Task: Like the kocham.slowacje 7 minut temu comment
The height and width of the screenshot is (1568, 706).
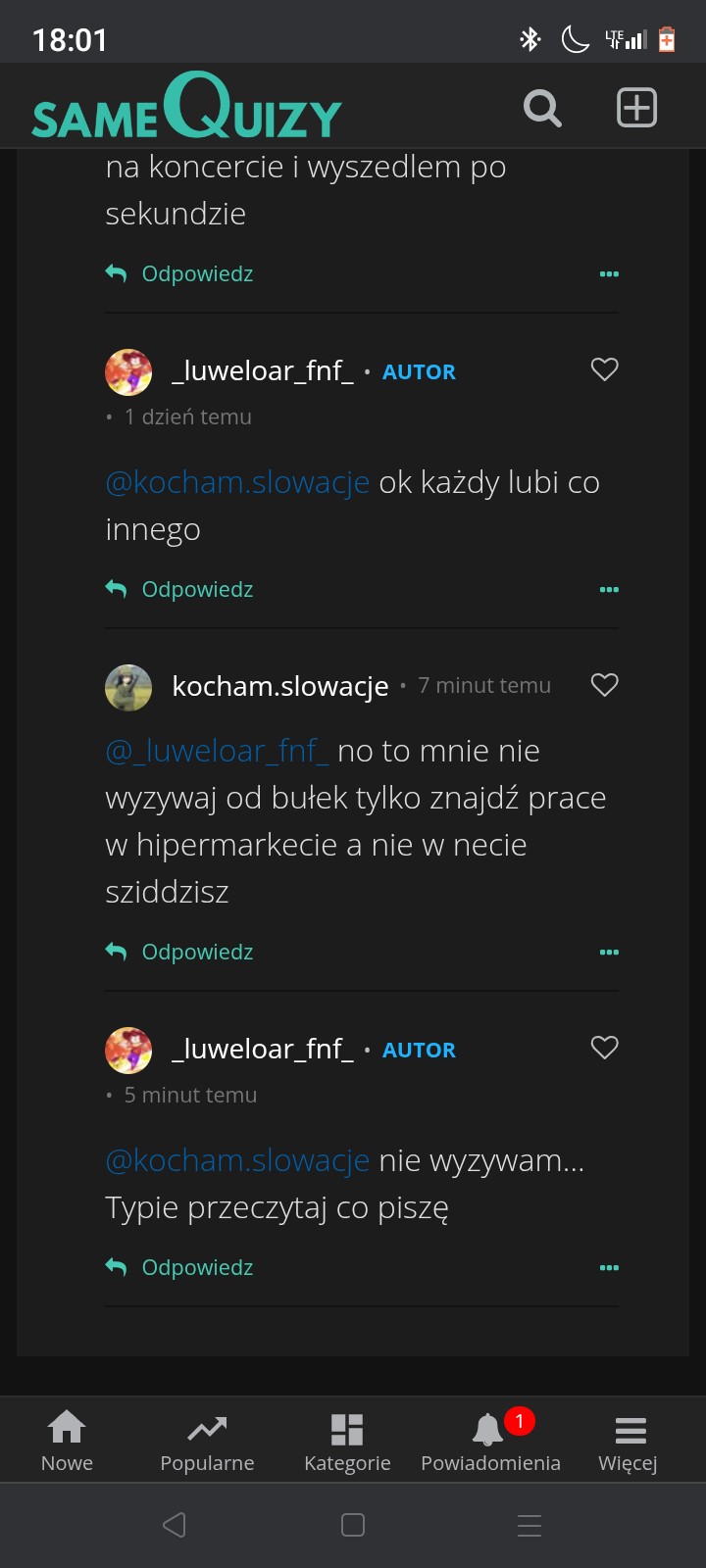Action: (x=605, y=685)
